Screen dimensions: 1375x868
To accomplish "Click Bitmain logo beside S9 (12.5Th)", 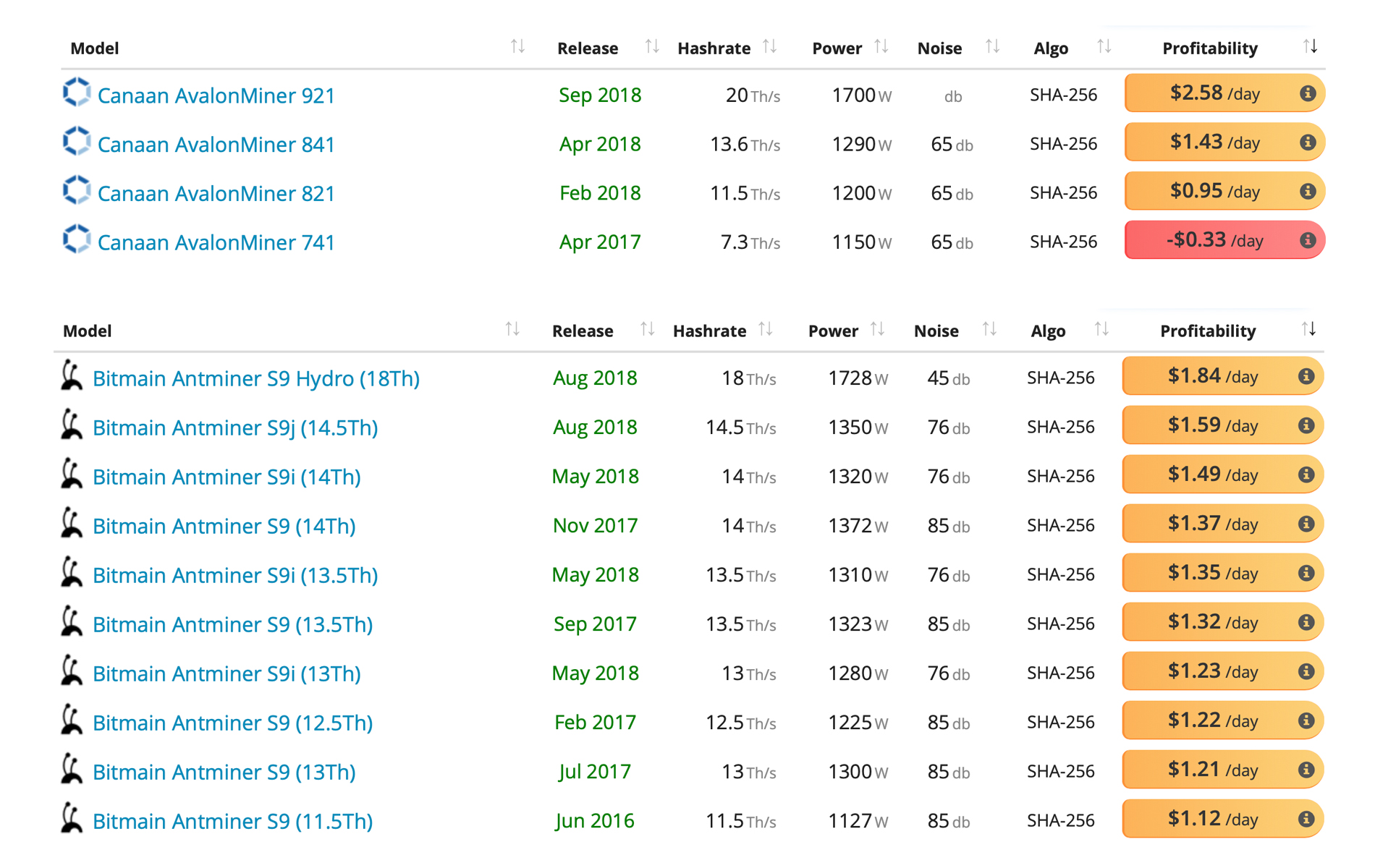I will [72, 720].
